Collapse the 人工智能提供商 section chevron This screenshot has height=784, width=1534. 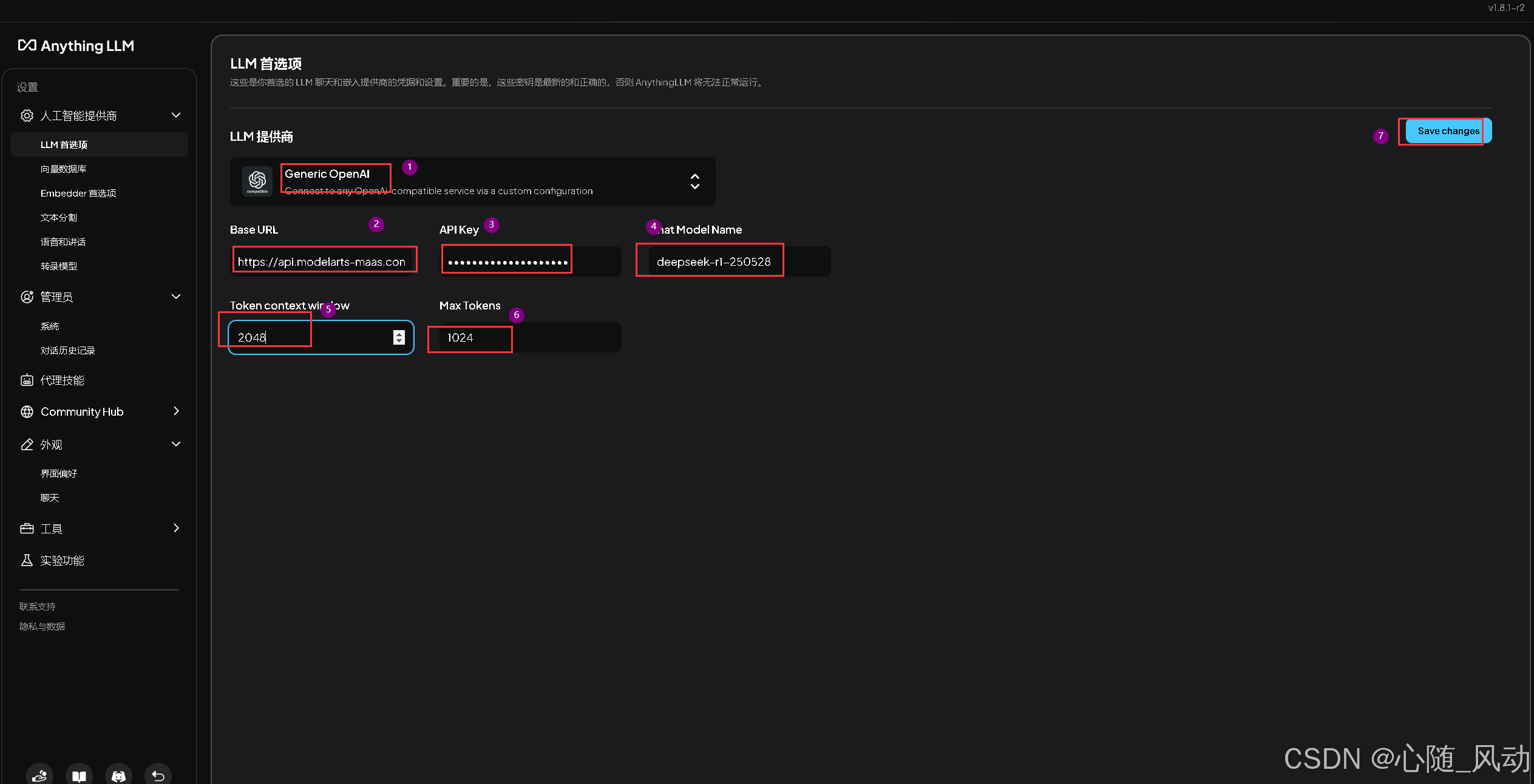[x=176, y=115]
